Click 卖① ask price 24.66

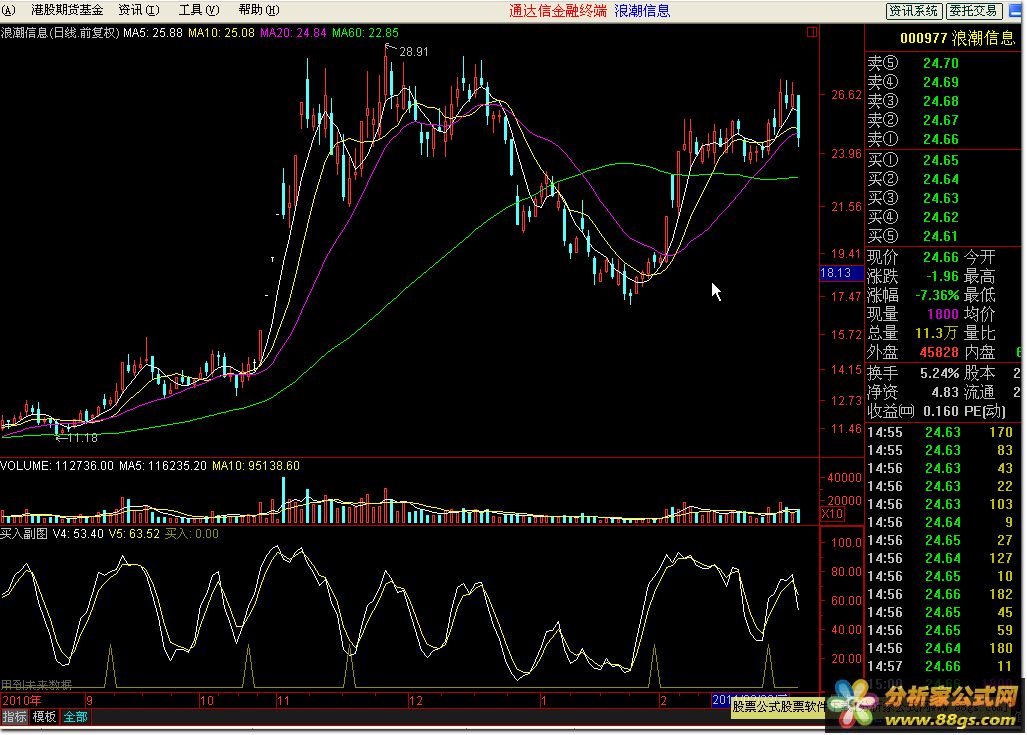coord(941,140)
